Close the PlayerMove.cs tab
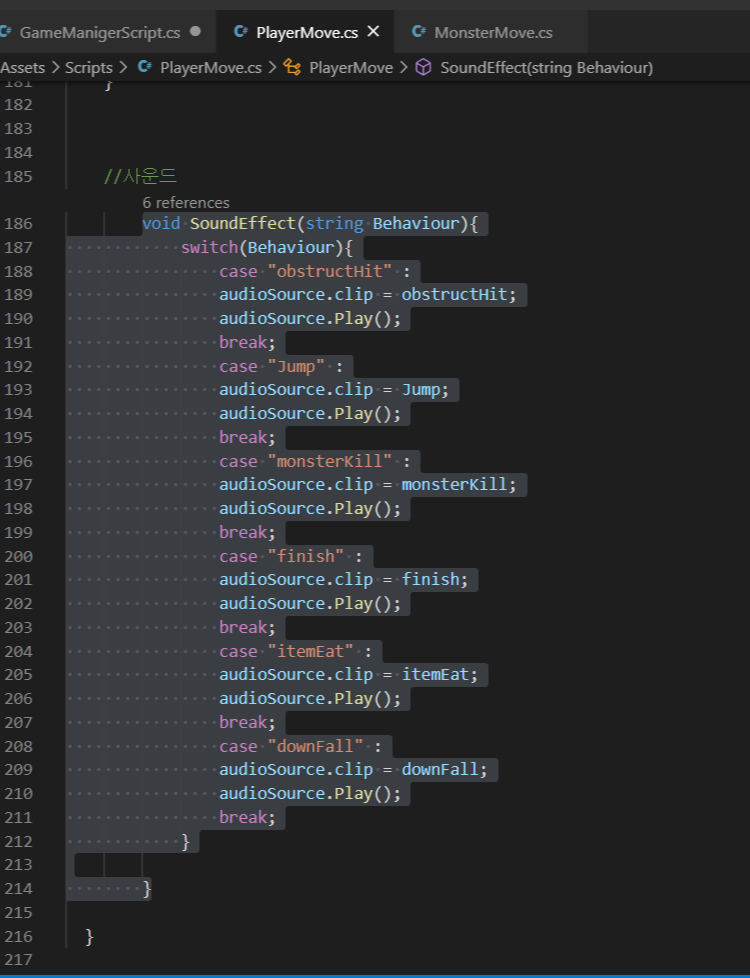The width and height of the screenshot is (750, 978). [x=373, y=31]
